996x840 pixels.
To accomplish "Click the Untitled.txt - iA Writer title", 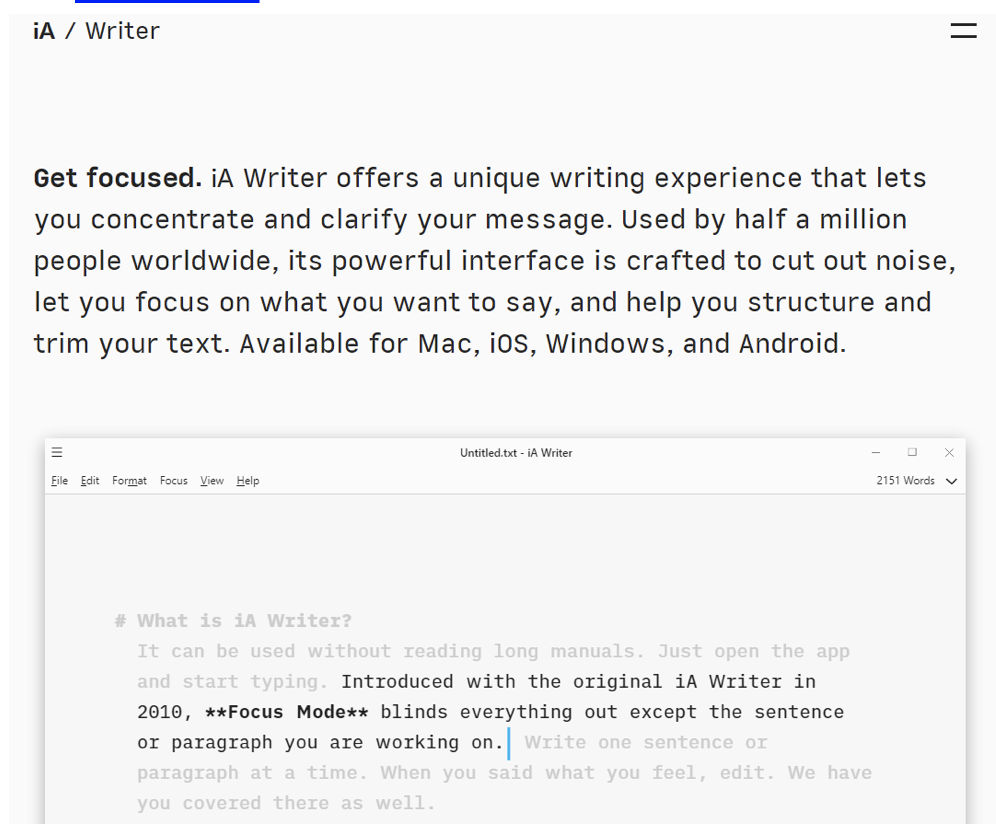I will point(516,453).
